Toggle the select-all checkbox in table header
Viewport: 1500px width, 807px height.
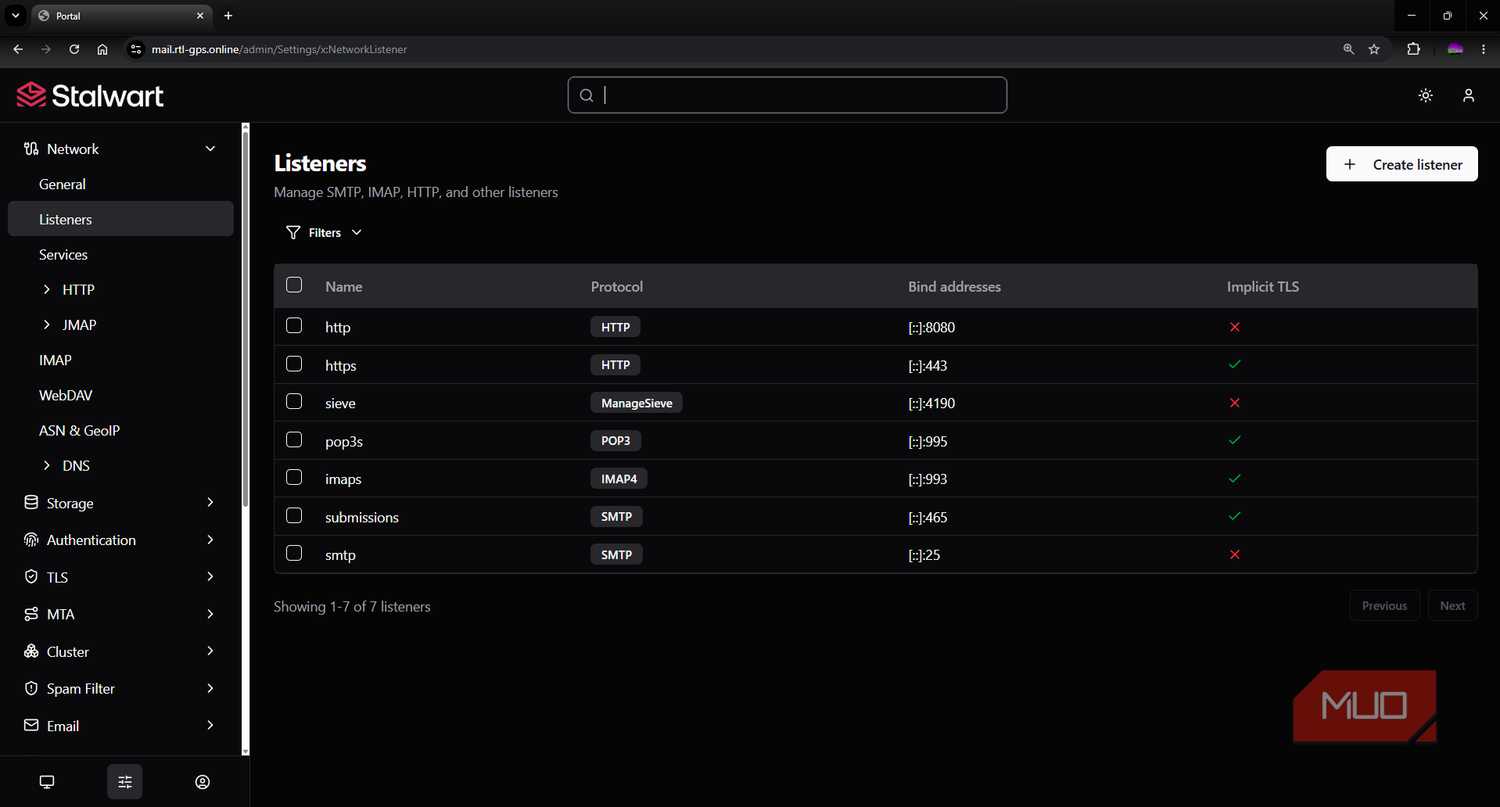tap(294, 285)
